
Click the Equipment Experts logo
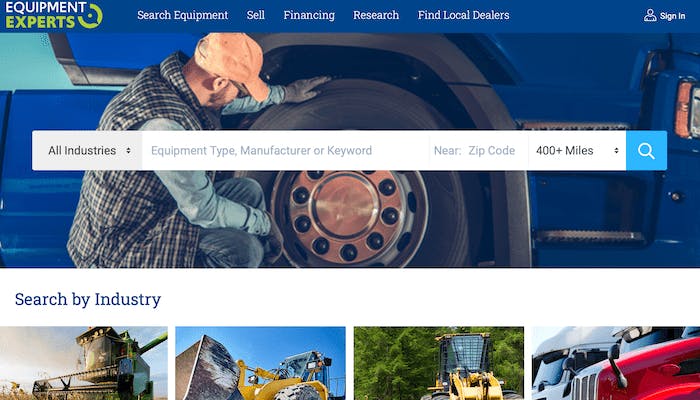[x=54, y=15]
